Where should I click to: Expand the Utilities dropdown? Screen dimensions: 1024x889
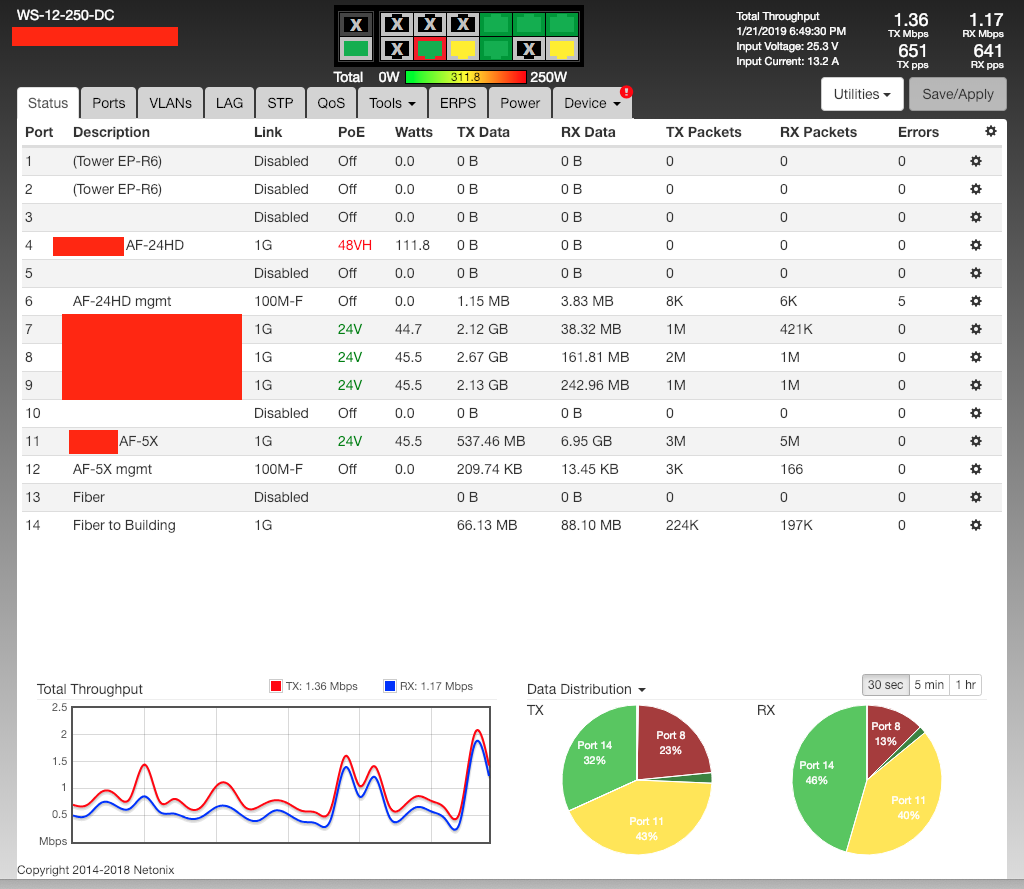pos(862,94)
